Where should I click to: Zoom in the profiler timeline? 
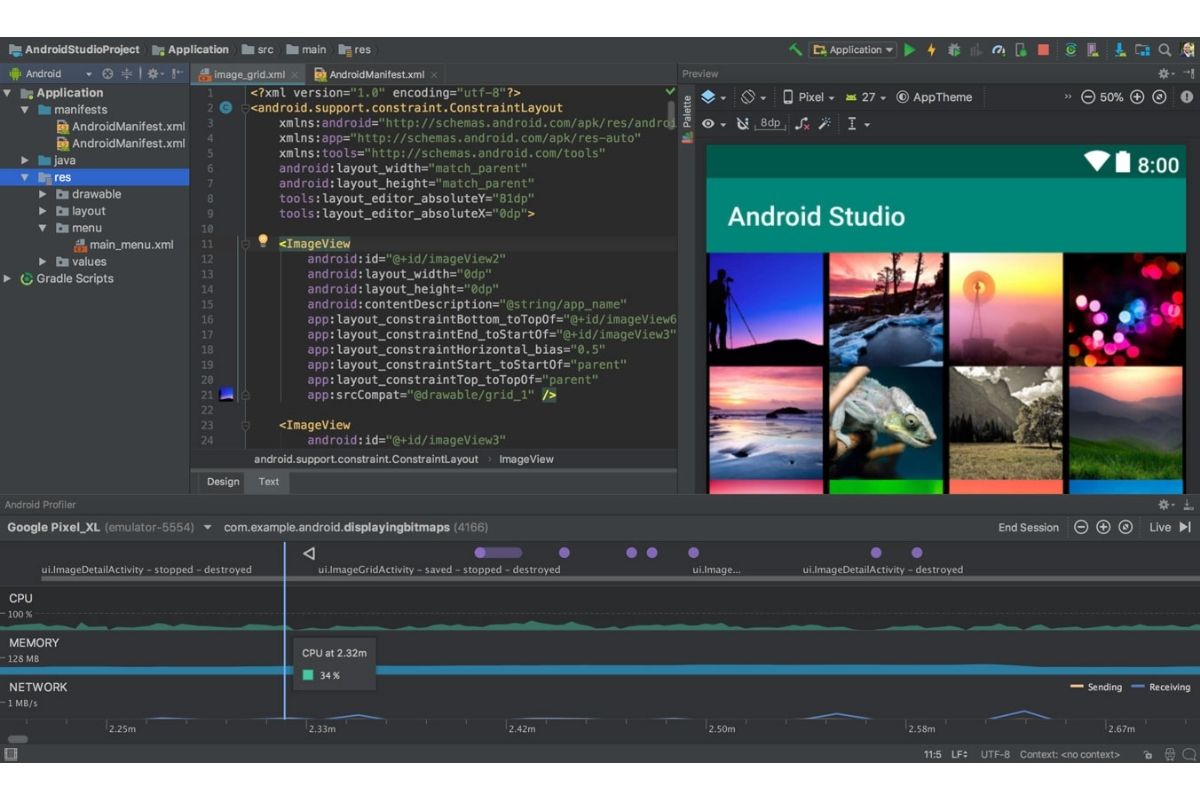click(1103, 527)
